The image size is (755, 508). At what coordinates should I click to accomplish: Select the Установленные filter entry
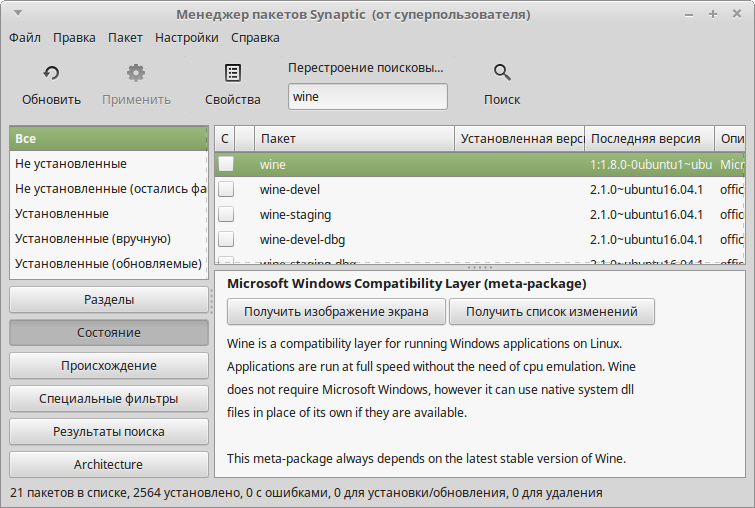click(x=109, y=214)
